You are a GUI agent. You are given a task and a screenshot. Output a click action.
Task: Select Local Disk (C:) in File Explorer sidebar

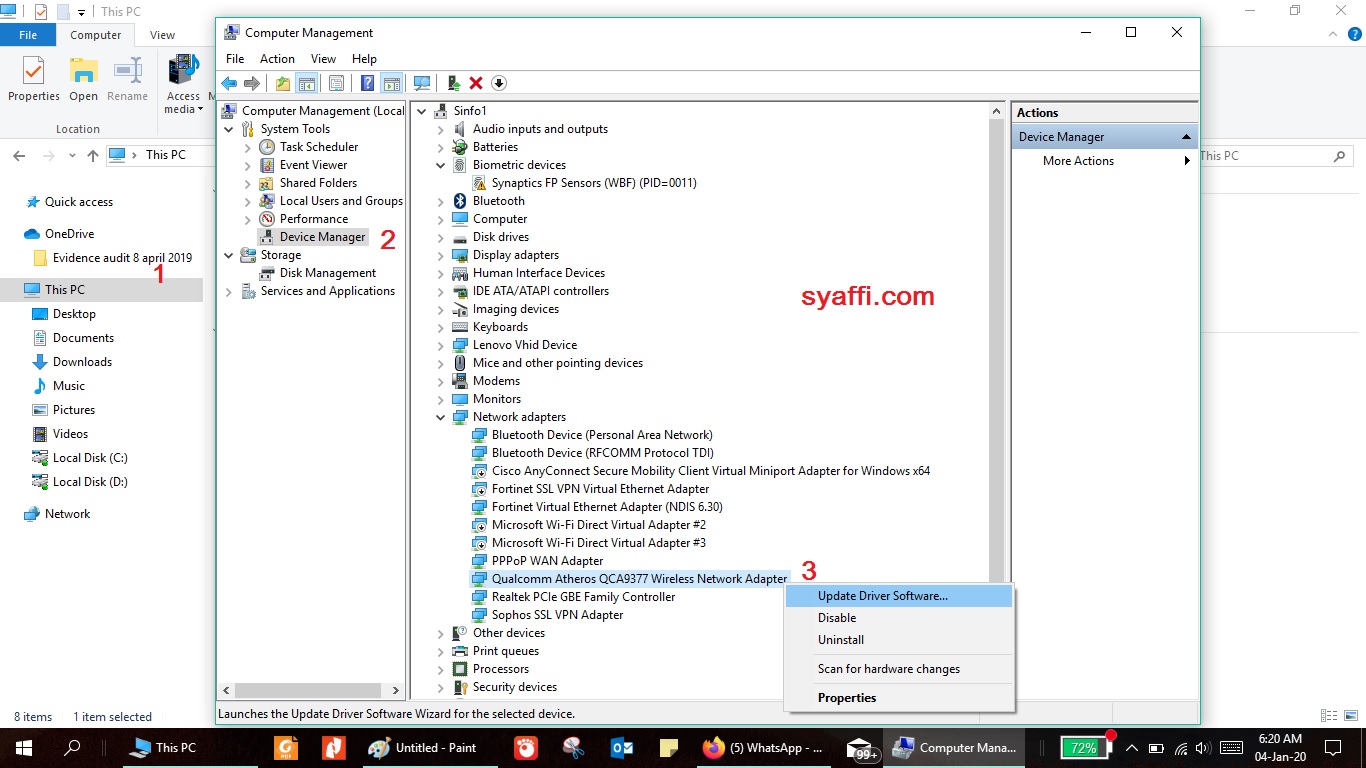pyautogui.click(x=90, y=458)
